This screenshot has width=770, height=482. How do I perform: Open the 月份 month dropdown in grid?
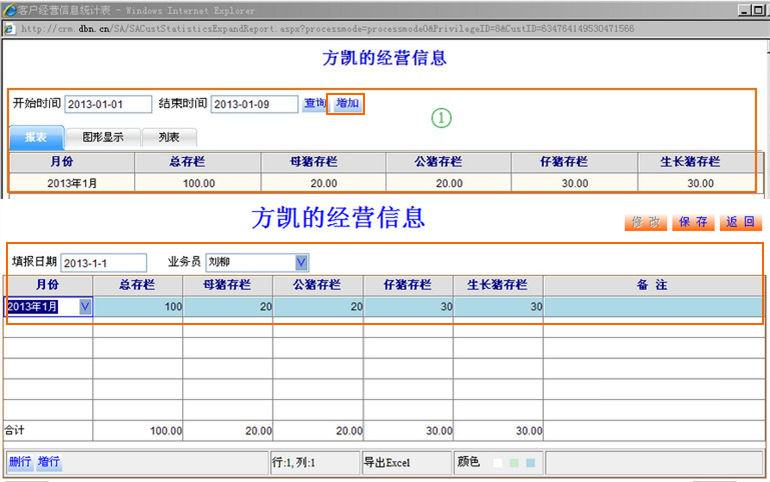click(x=85, y=307)
